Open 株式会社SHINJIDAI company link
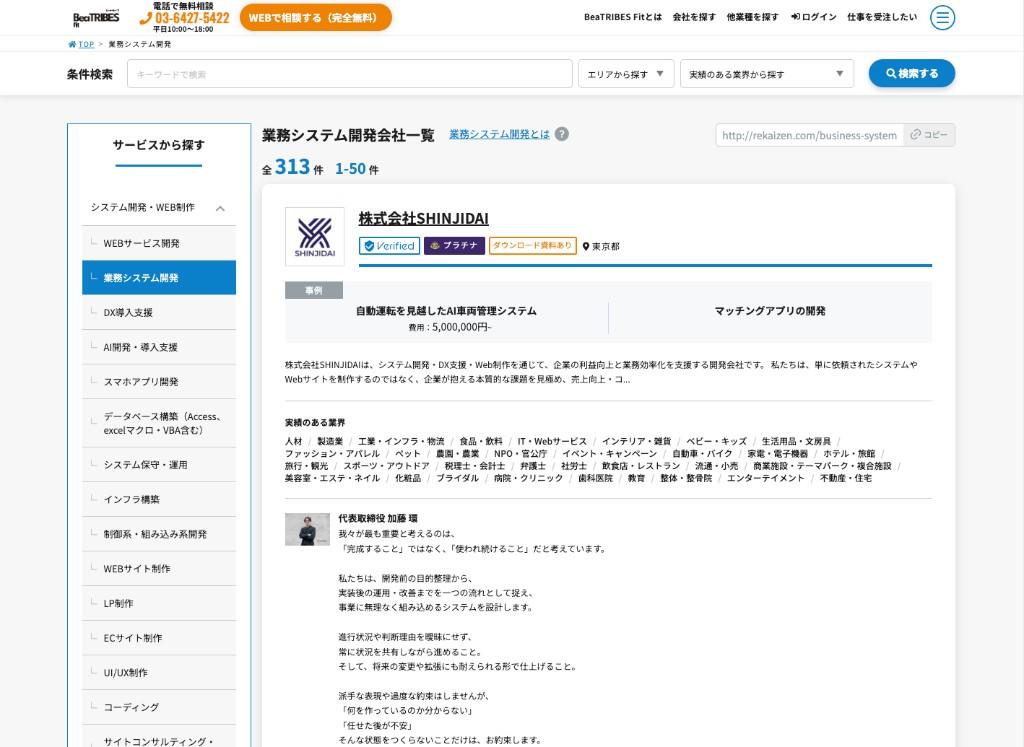This screenshot has height=747, width=1024. point(423,218)
